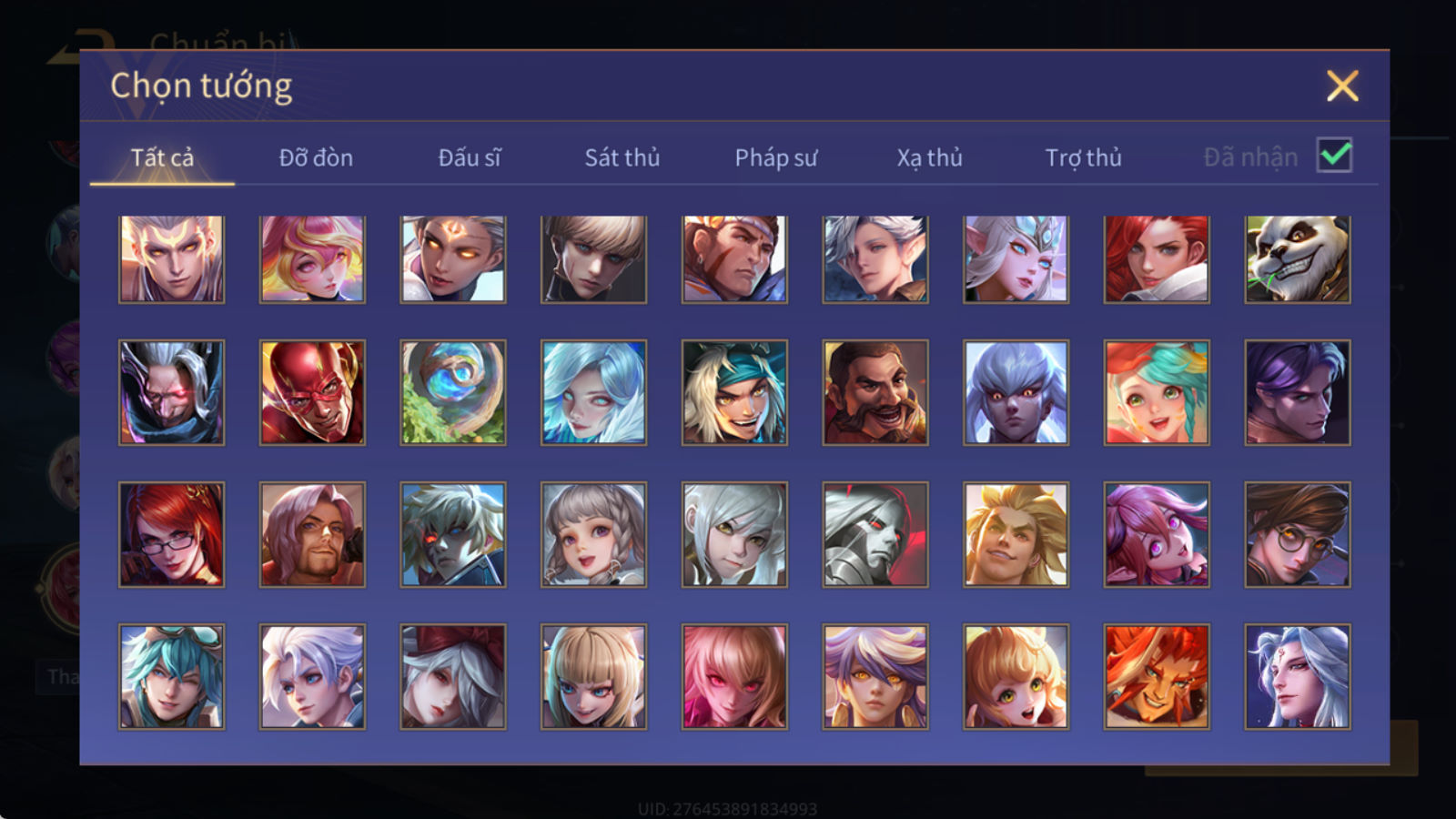Viewport: 1456px width, 819px height.
Task: Select the bearded mustache man hero
Action: click(875, 393)
